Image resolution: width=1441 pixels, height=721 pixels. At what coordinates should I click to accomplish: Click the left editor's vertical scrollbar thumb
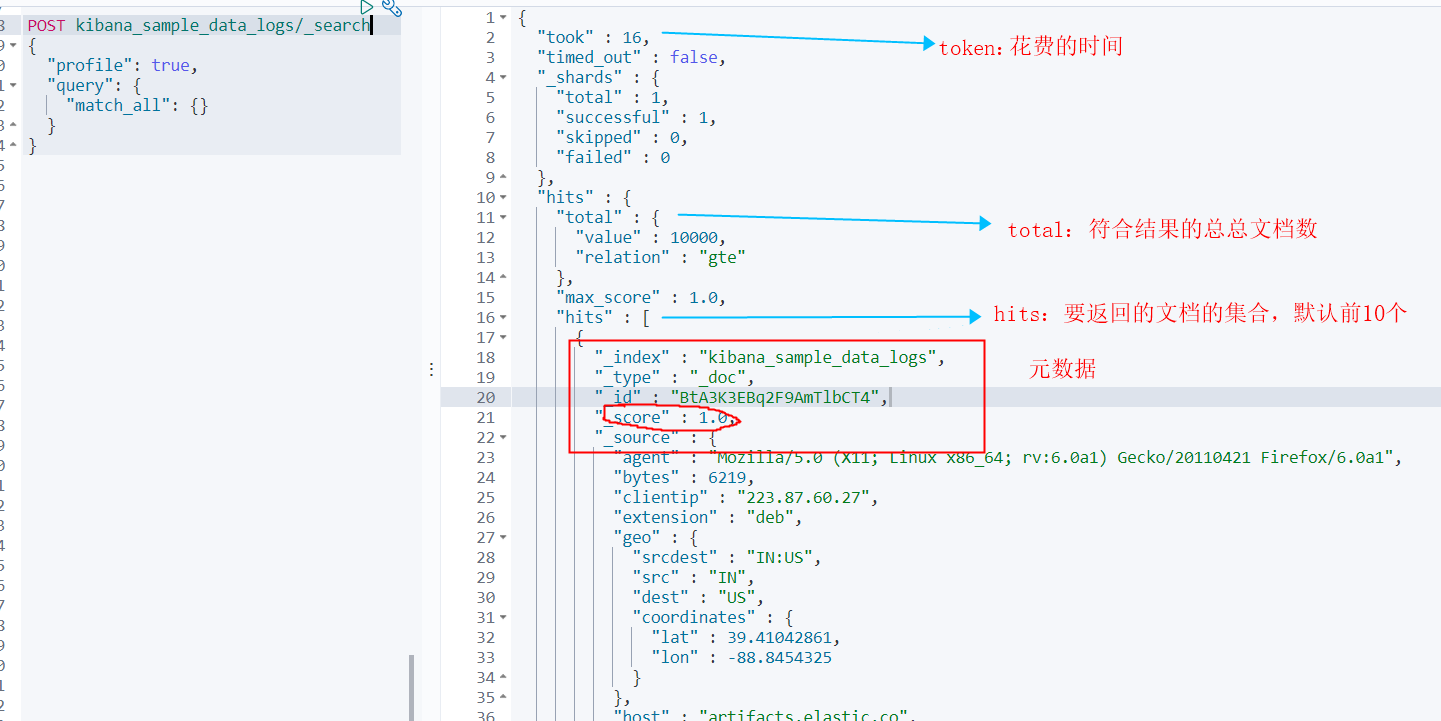(411, 688)
